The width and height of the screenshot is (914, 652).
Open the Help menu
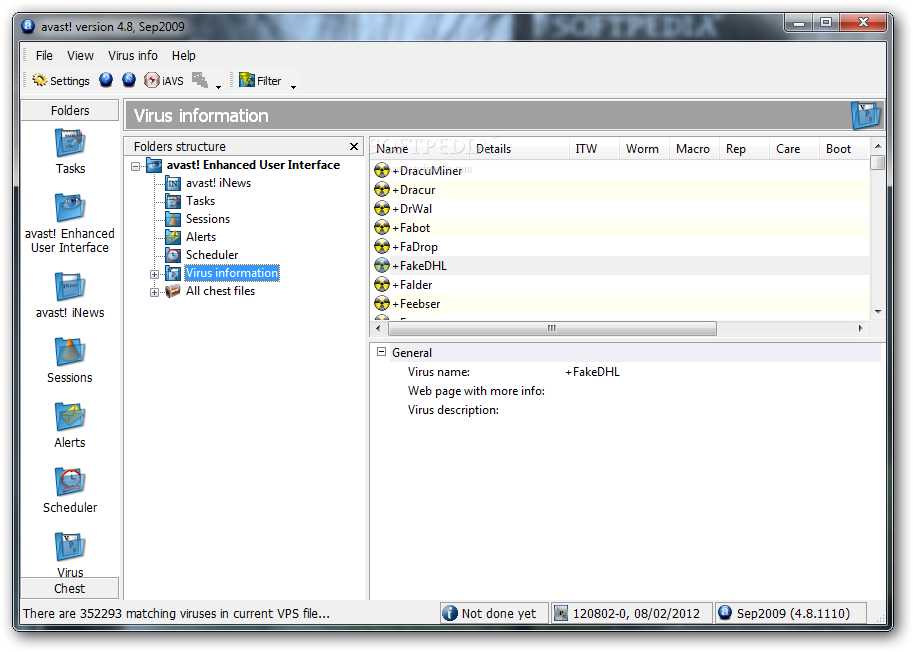(184, 55)
